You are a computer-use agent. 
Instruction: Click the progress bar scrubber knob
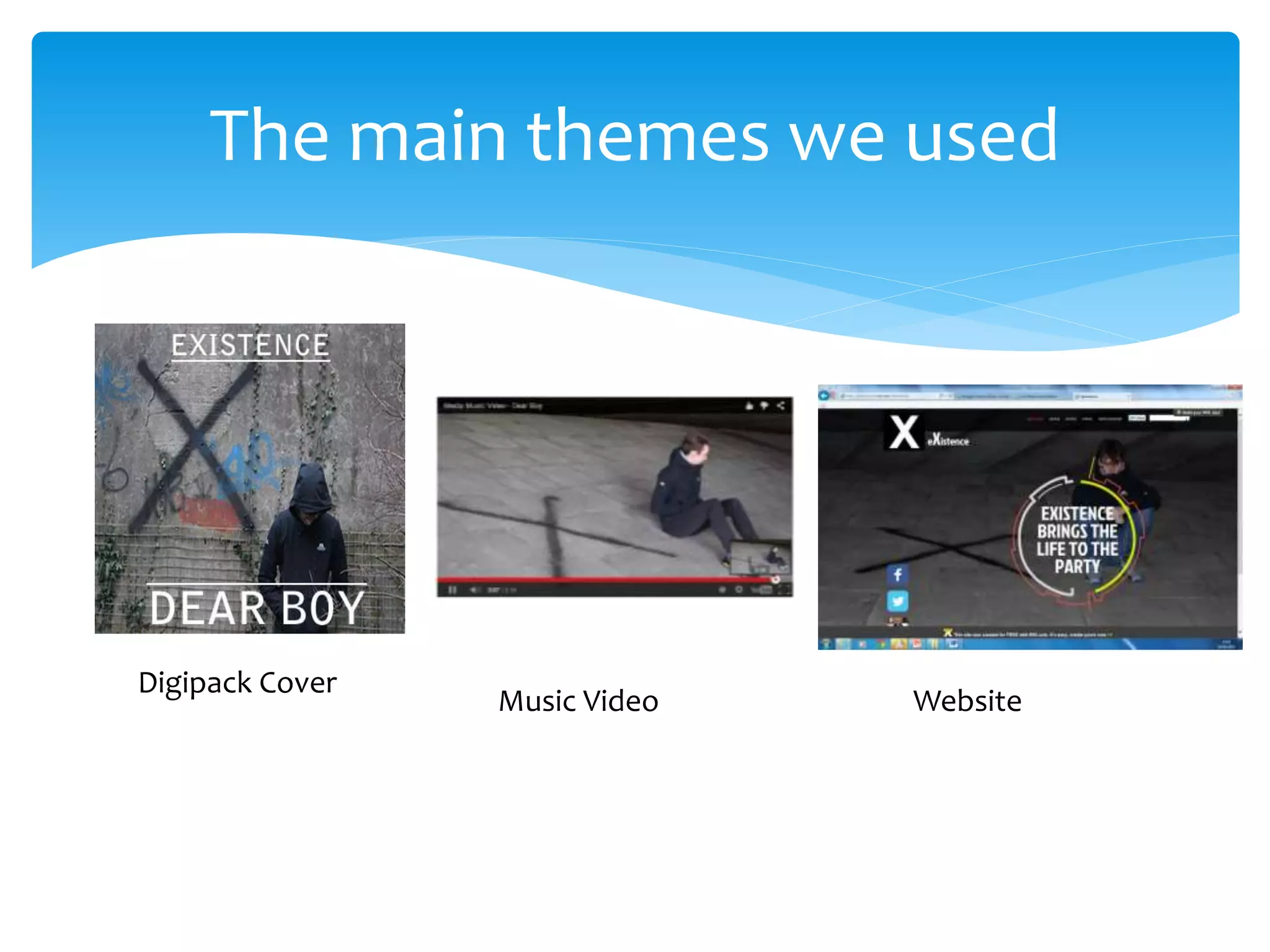pos(776,579)
